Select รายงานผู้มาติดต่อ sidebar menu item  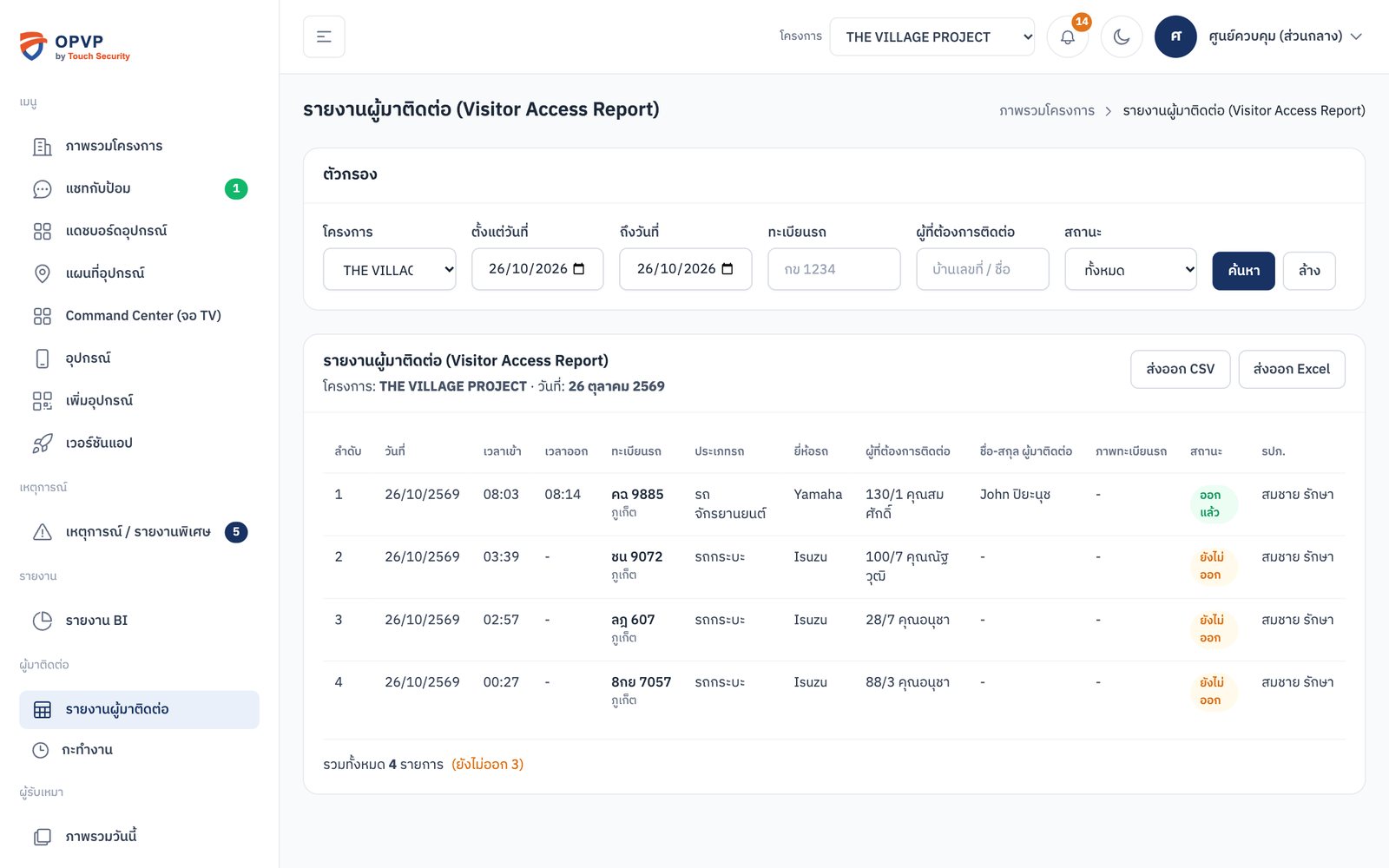(x=139, y=709)
